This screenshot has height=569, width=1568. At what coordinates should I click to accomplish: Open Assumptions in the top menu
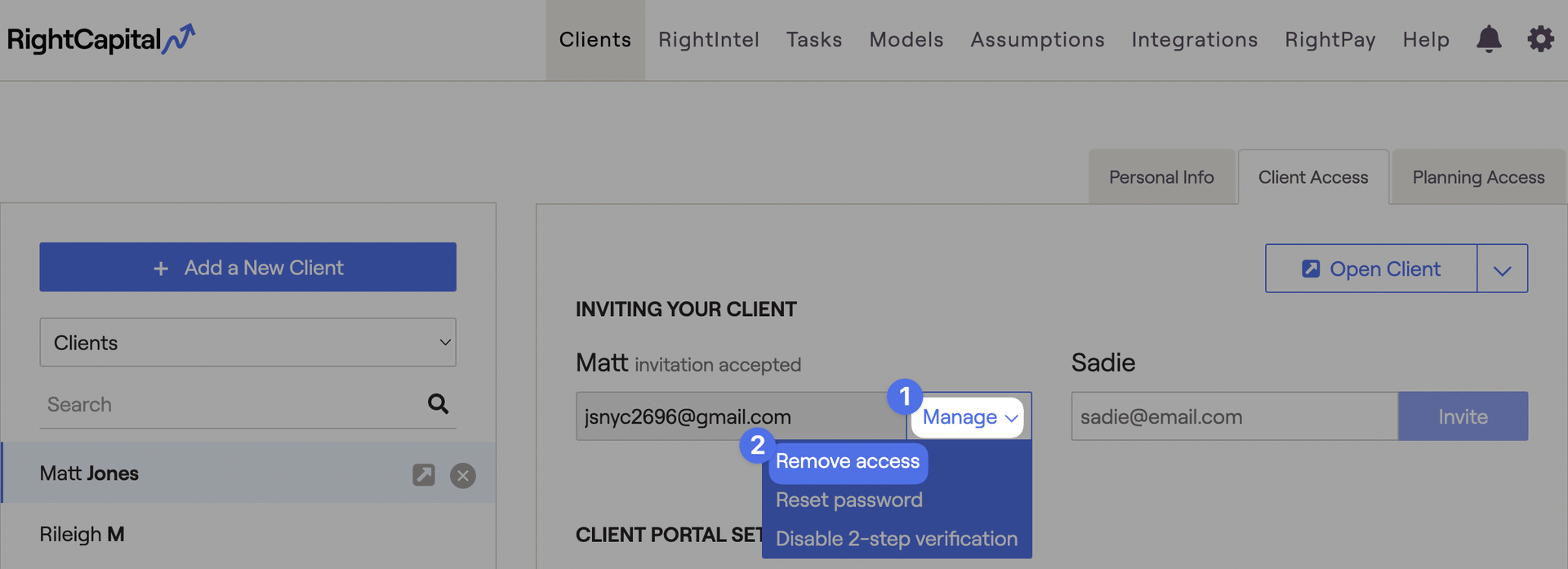[1037, 40]
